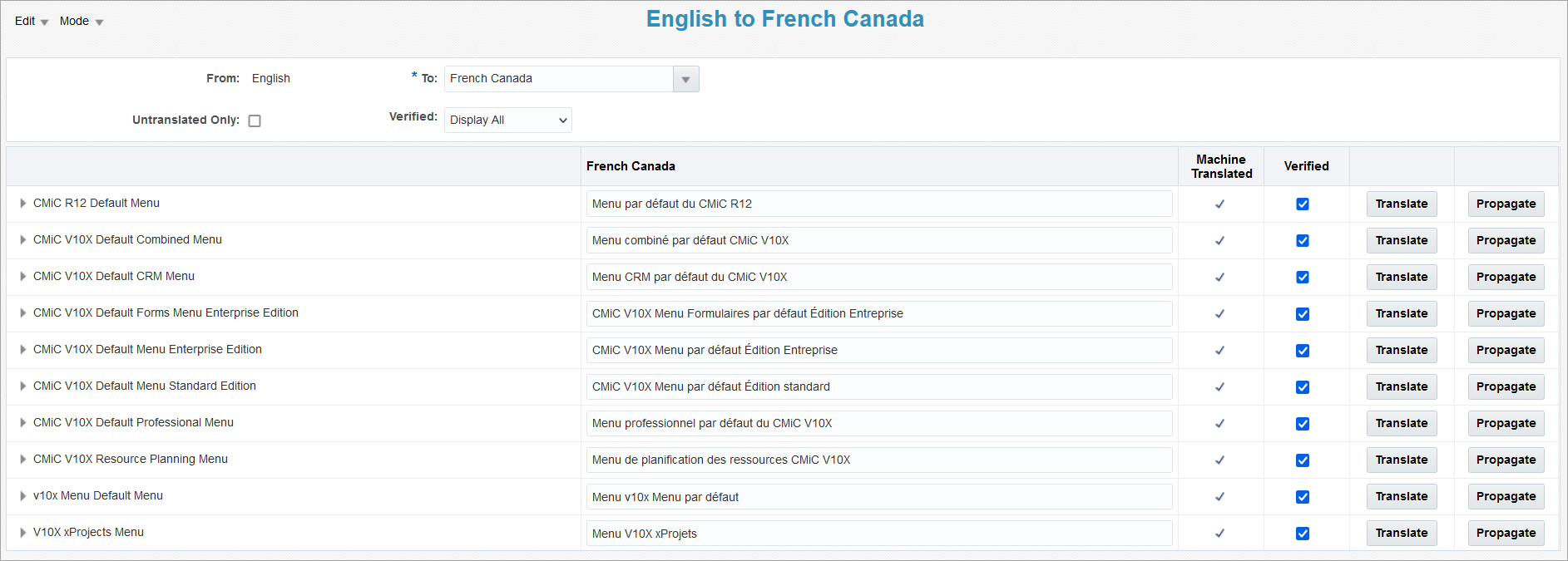Viewport: 1568px width, 561px height.
Task: Toggle the Untranslated Only checkbox
Action: [255, 121]
